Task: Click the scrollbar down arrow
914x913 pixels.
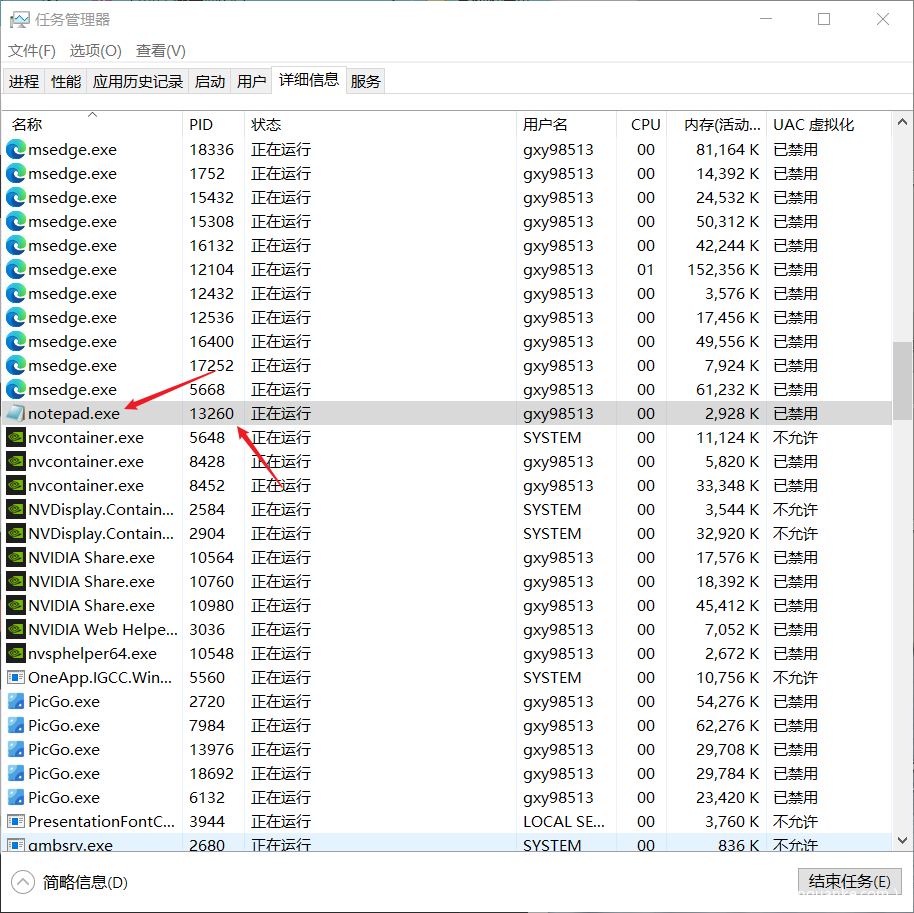Action: click(902, 840)
